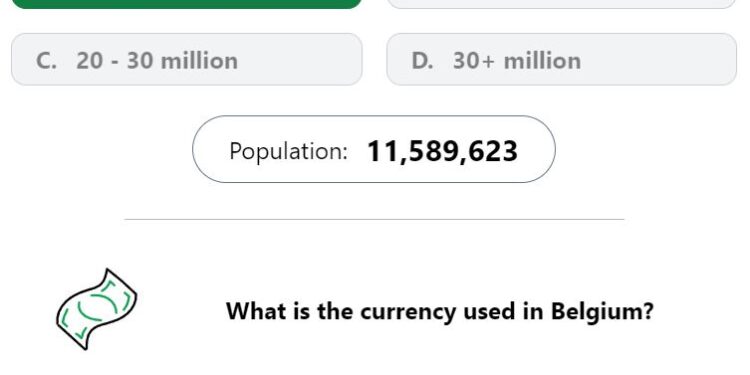Click the horizontal divider line

[375, 219]
